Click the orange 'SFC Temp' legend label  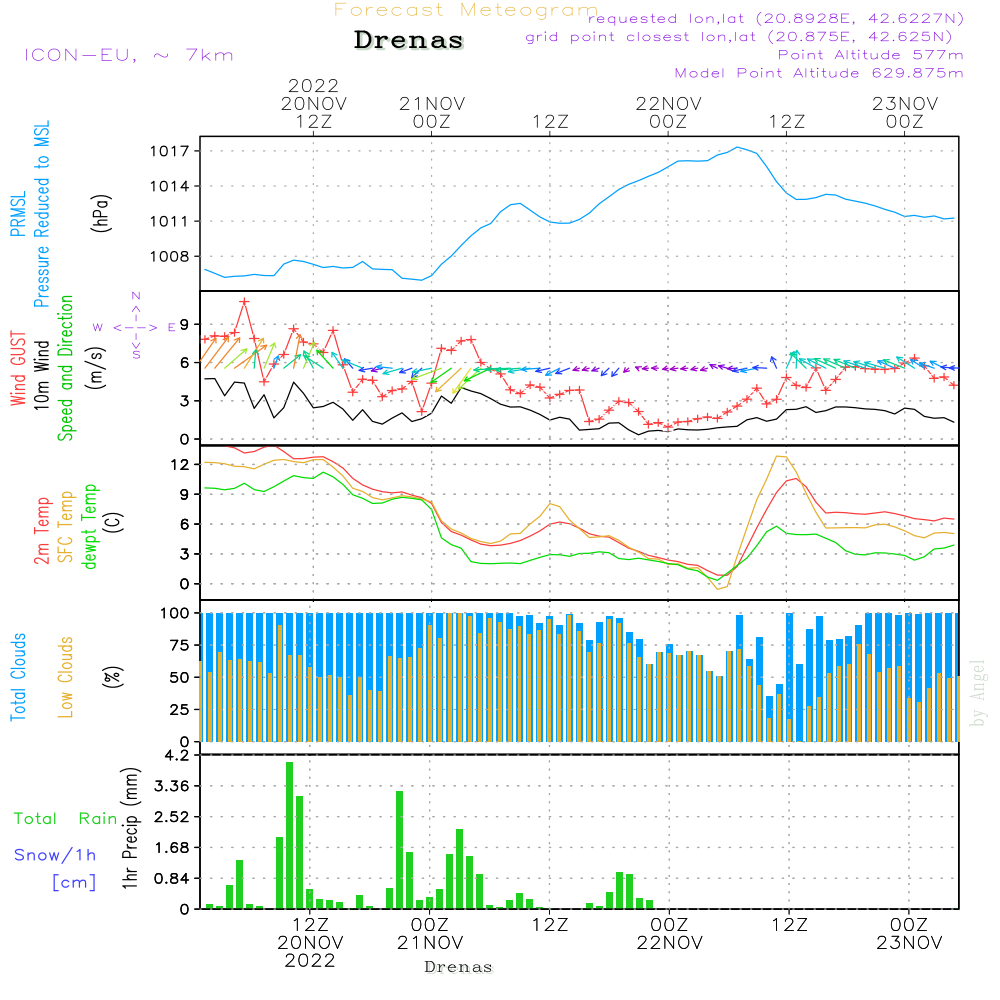pyautogui.click(x=66, y=527)
